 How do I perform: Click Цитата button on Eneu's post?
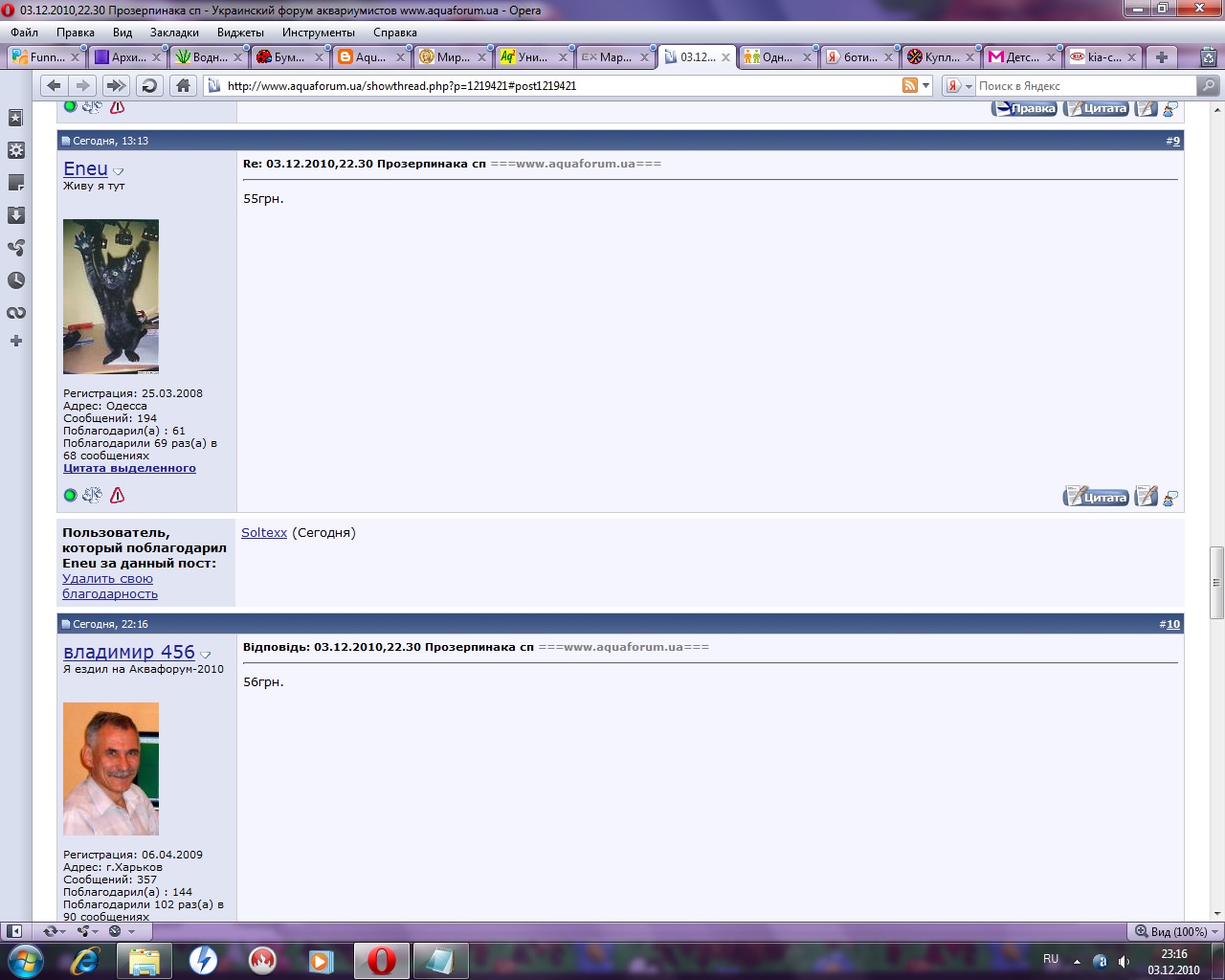click(x=1097, y=497)
